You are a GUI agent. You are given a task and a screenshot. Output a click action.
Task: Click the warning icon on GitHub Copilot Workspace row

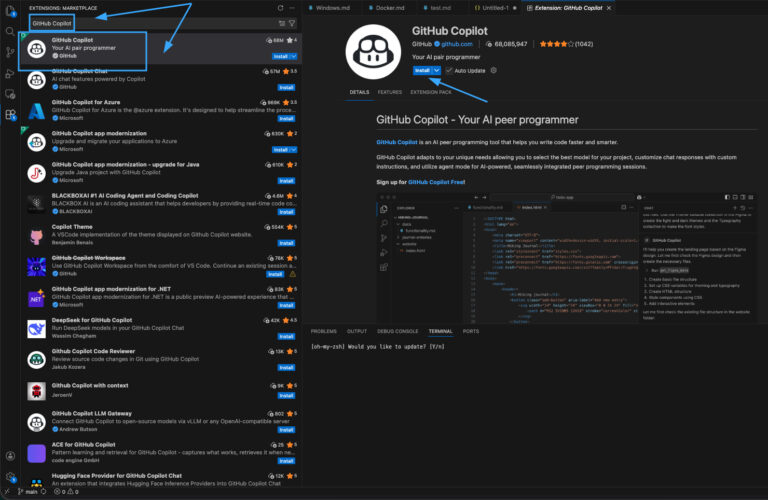coord(292,274)
